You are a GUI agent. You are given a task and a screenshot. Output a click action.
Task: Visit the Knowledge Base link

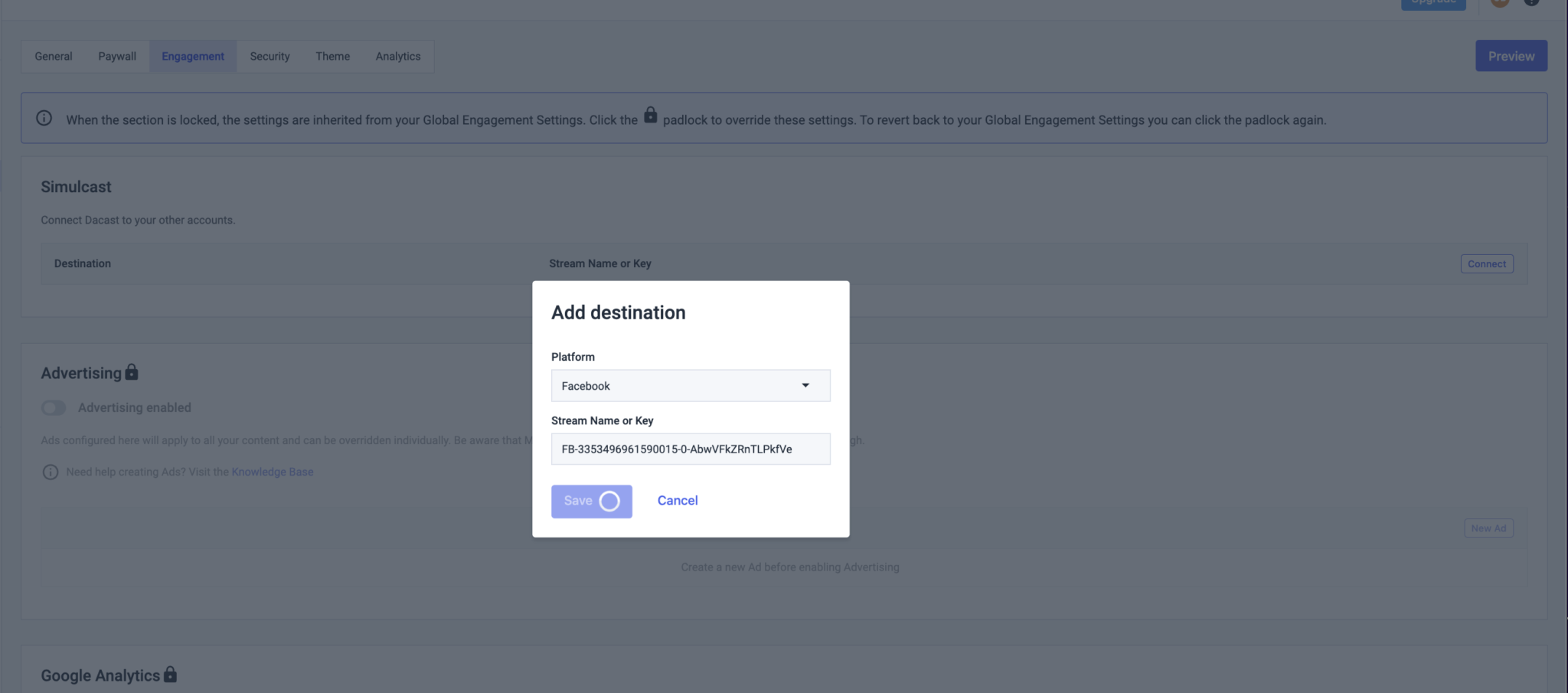coord(272,472)
